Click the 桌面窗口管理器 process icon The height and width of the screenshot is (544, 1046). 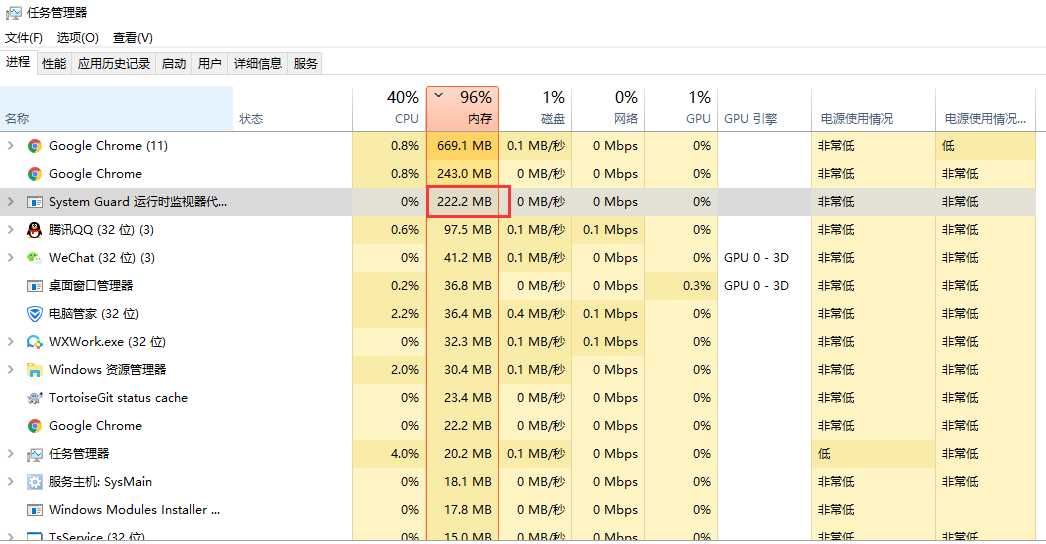(35, 286)
